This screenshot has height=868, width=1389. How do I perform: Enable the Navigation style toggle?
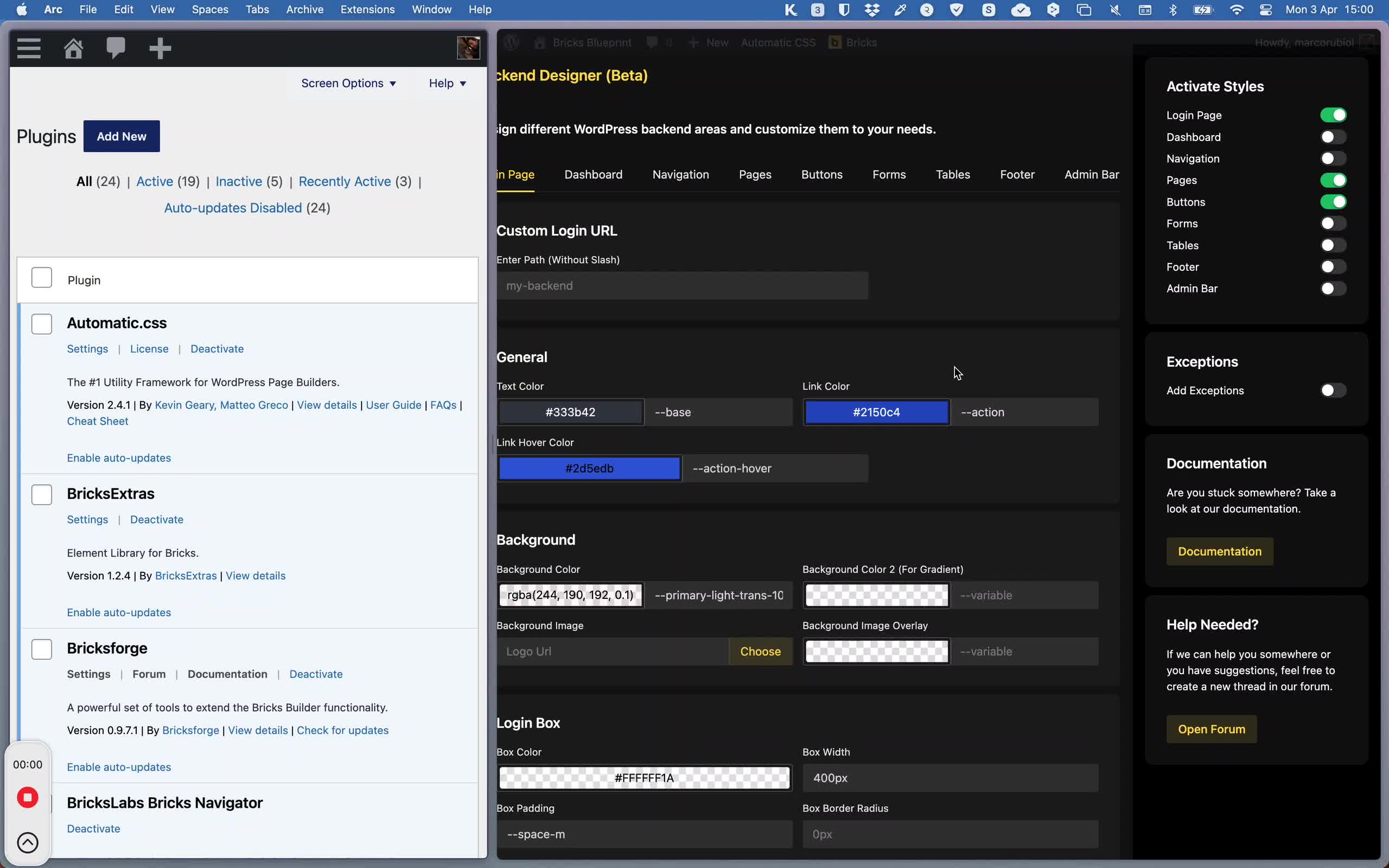[1333, 158]
